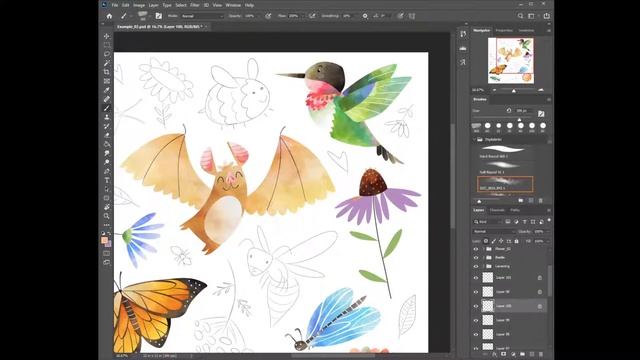
Task: Select the Brush tool in the left toolbar
Action: (x=107, y=108)
